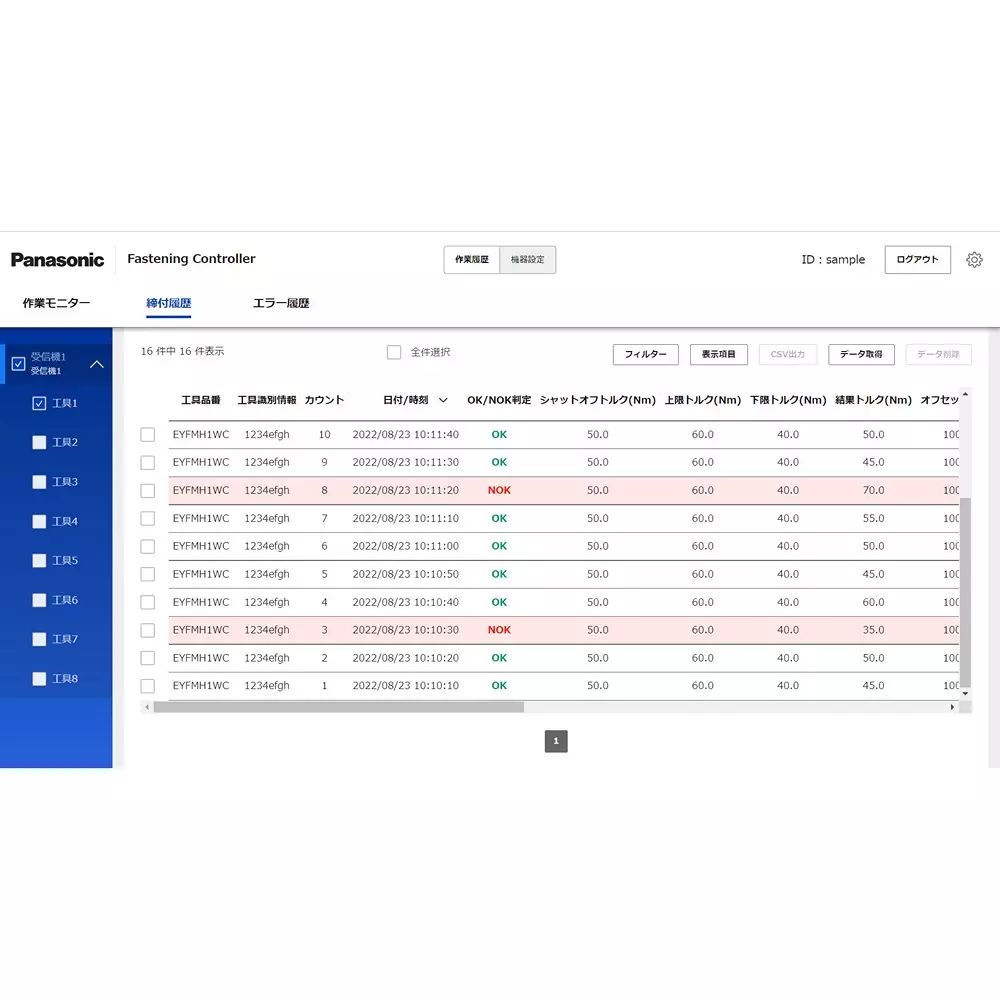Image resolution: width=1000 pixels, height=1000 pixels.
Task: Switch to the 作業モニター tab
Action: [x=56, y=303]
